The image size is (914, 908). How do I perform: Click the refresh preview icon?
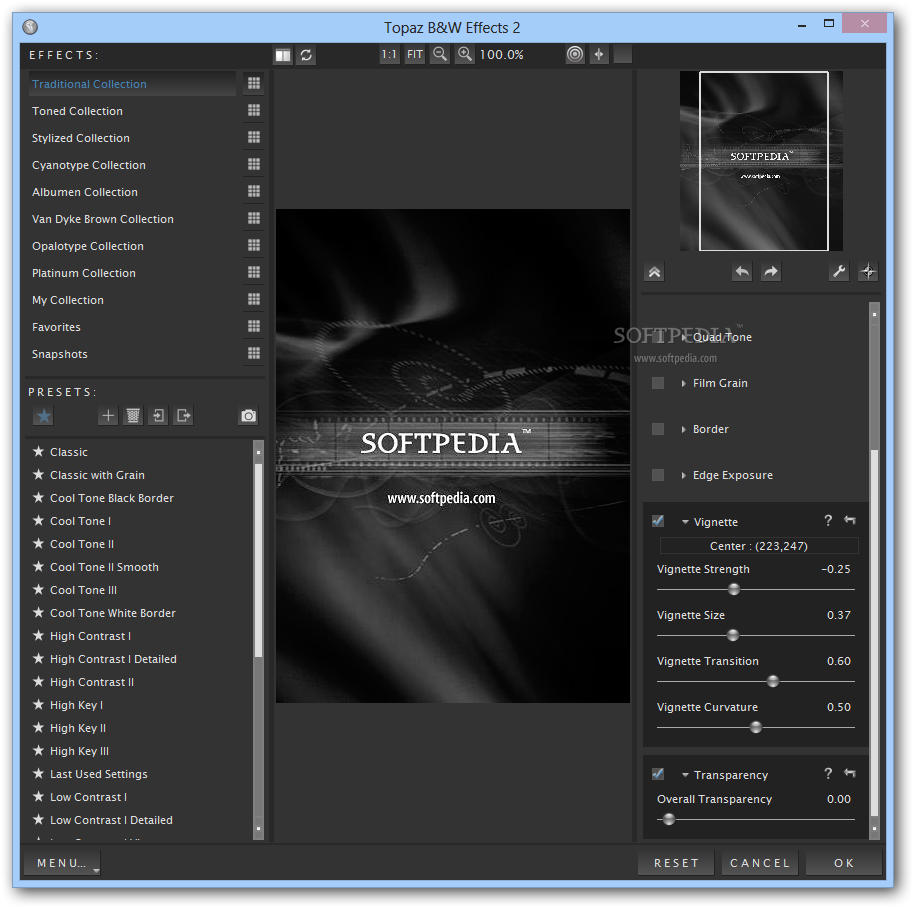click(x=307, y=55)
